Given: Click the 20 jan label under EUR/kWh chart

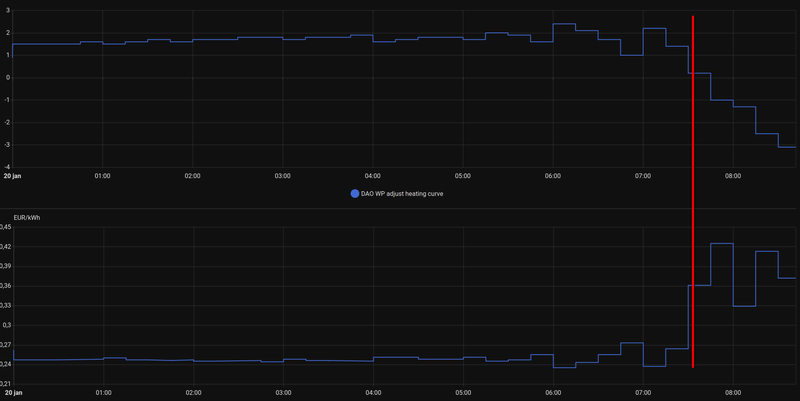Looking at the screenshot, I should click(x=13, y=393).
